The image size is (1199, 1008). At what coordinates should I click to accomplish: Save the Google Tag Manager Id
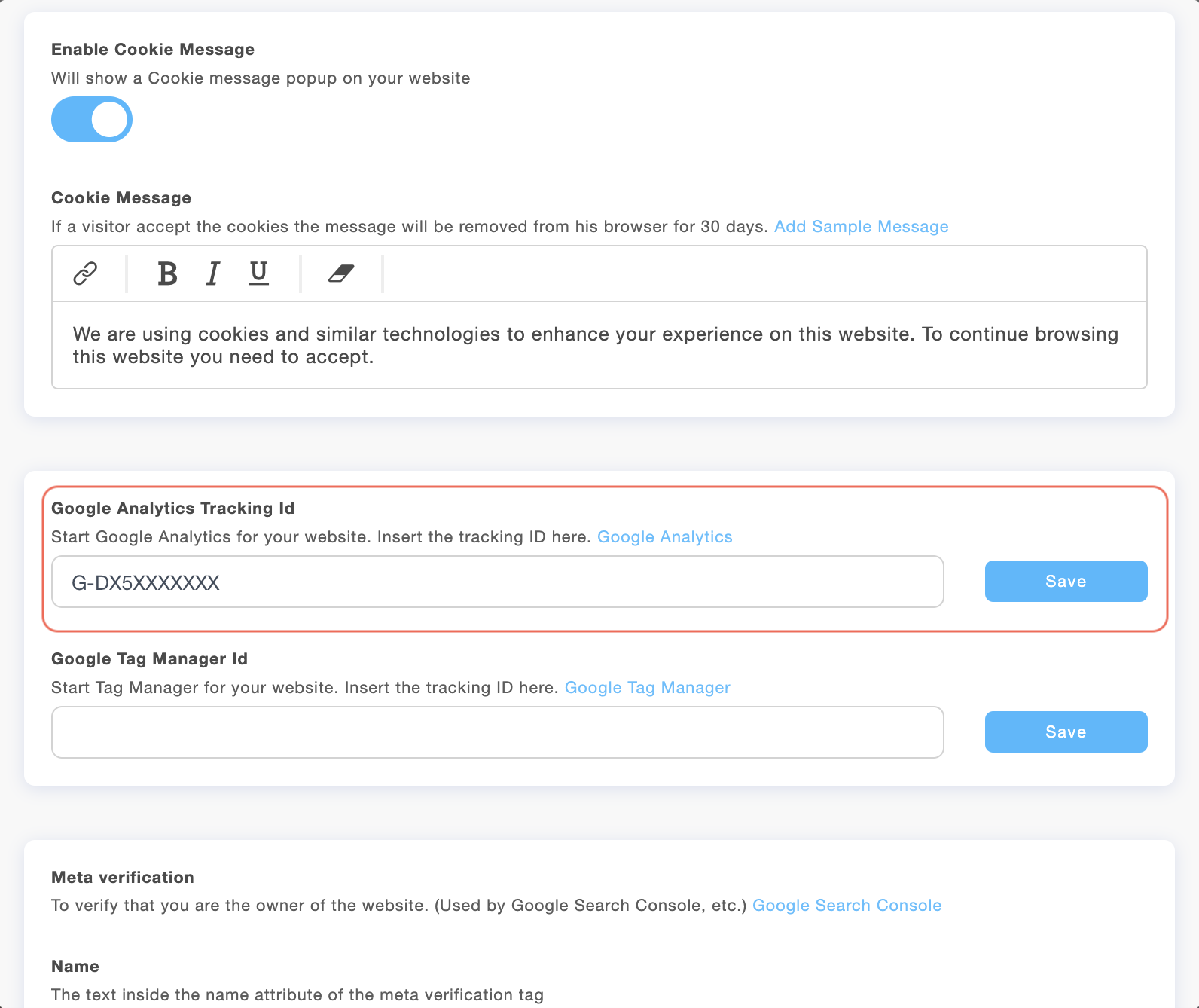(1065, 732)
